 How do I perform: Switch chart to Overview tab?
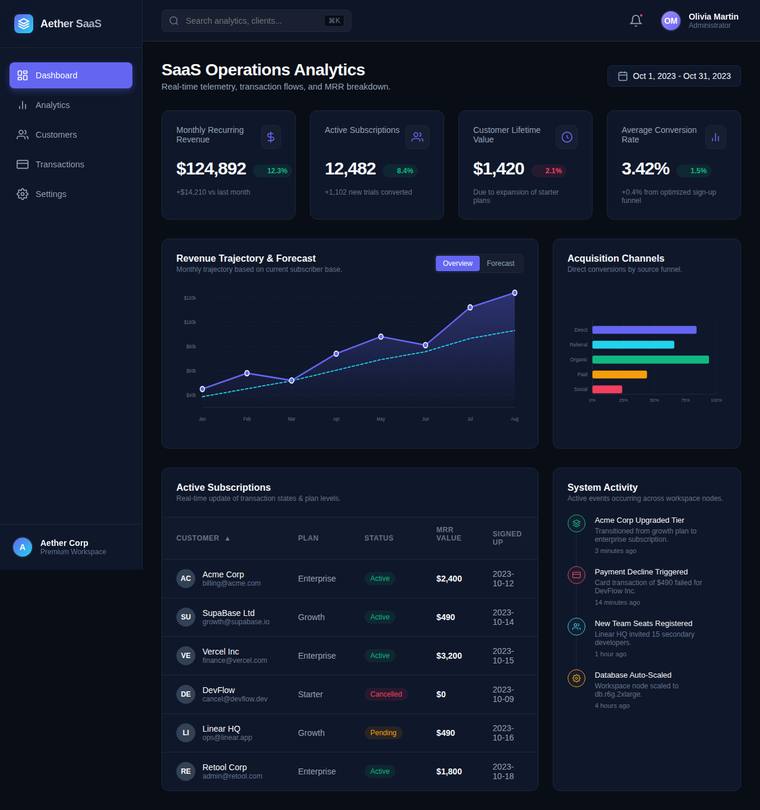click(457, 263)
